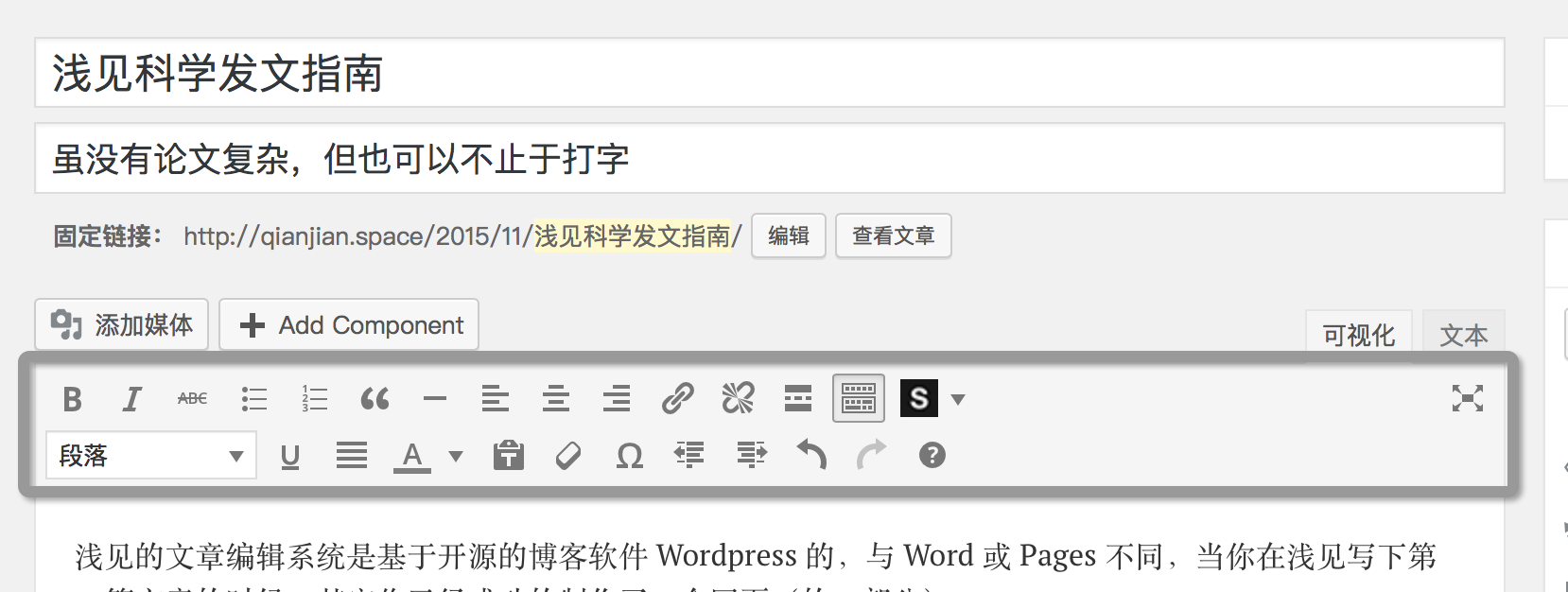Apply italic formatting

click(132, 399)
